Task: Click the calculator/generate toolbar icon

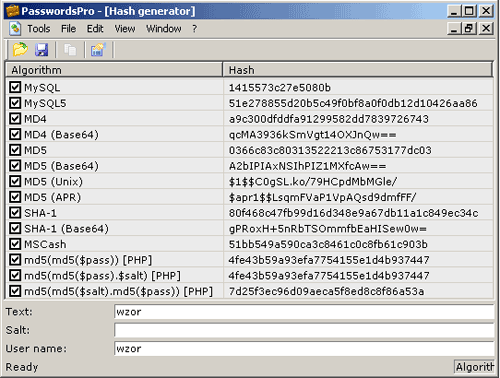Action: pos(98,50)
